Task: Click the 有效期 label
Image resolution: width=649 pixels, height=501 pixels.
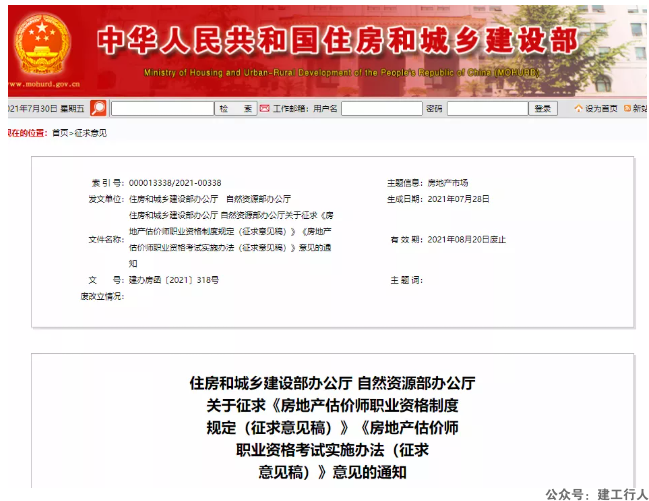Action: pyautogui.click(x=406, y=239)
